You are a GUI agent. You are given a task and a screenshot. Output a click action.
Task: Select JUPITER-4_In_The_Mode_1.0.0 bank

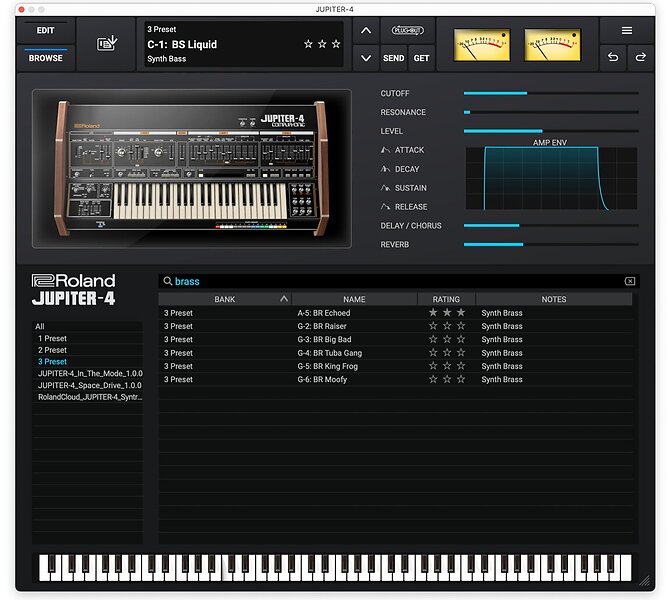[x=88, y=374]
